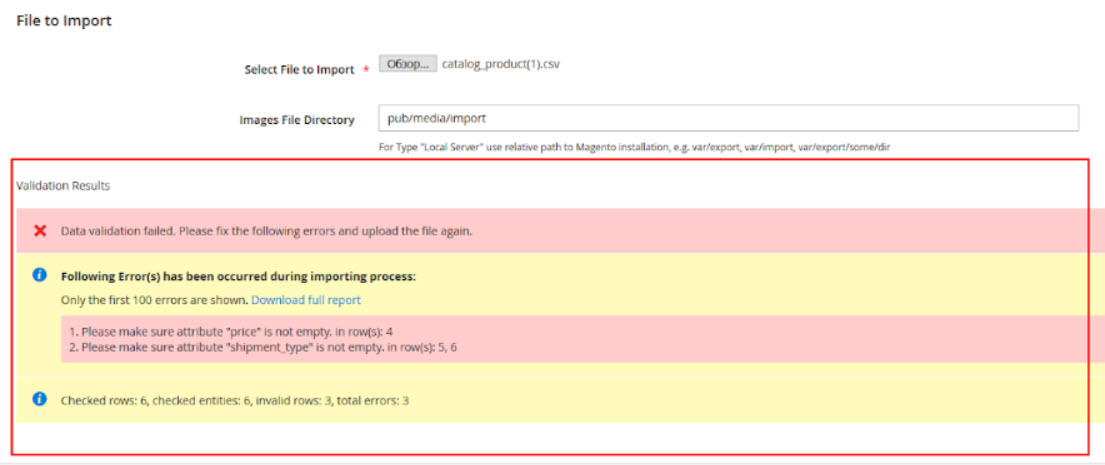Click the Validation Results heading
This screenshot has height=465, width=1105.
(x=63, y=186)
